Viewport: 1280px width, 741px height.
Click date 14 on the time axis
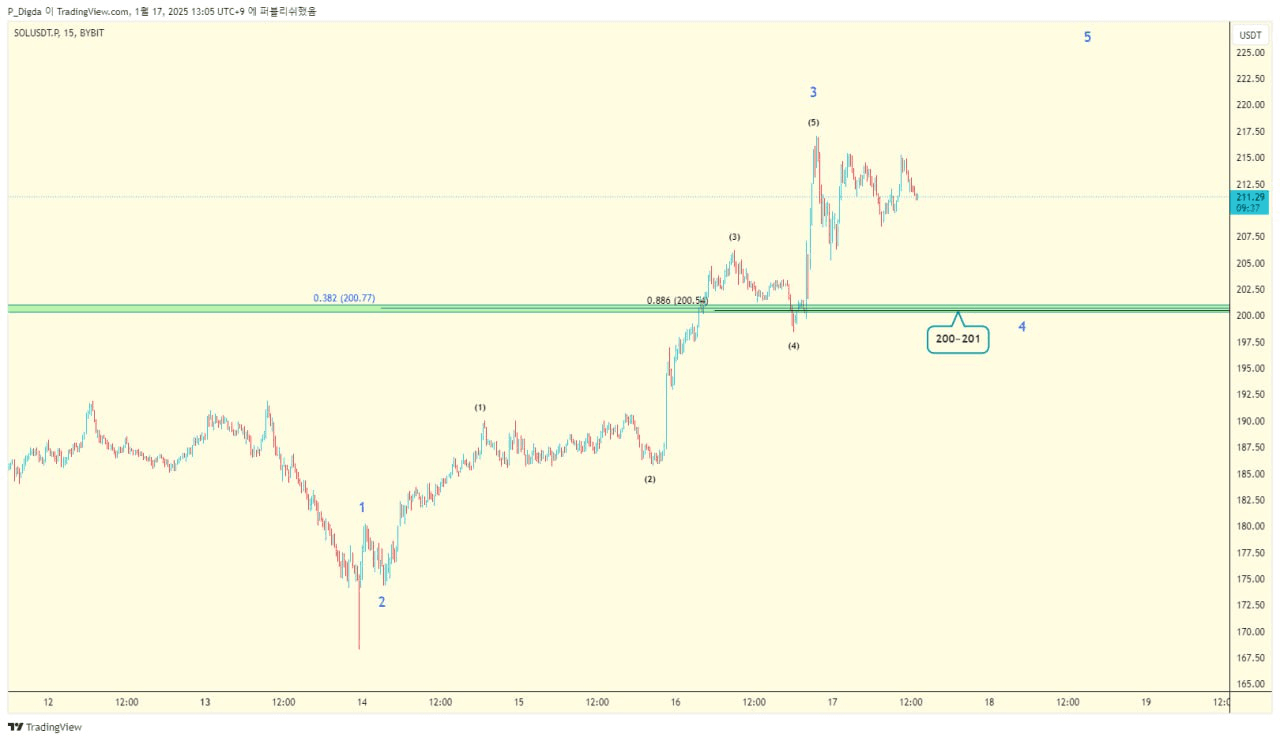(362, 702)
